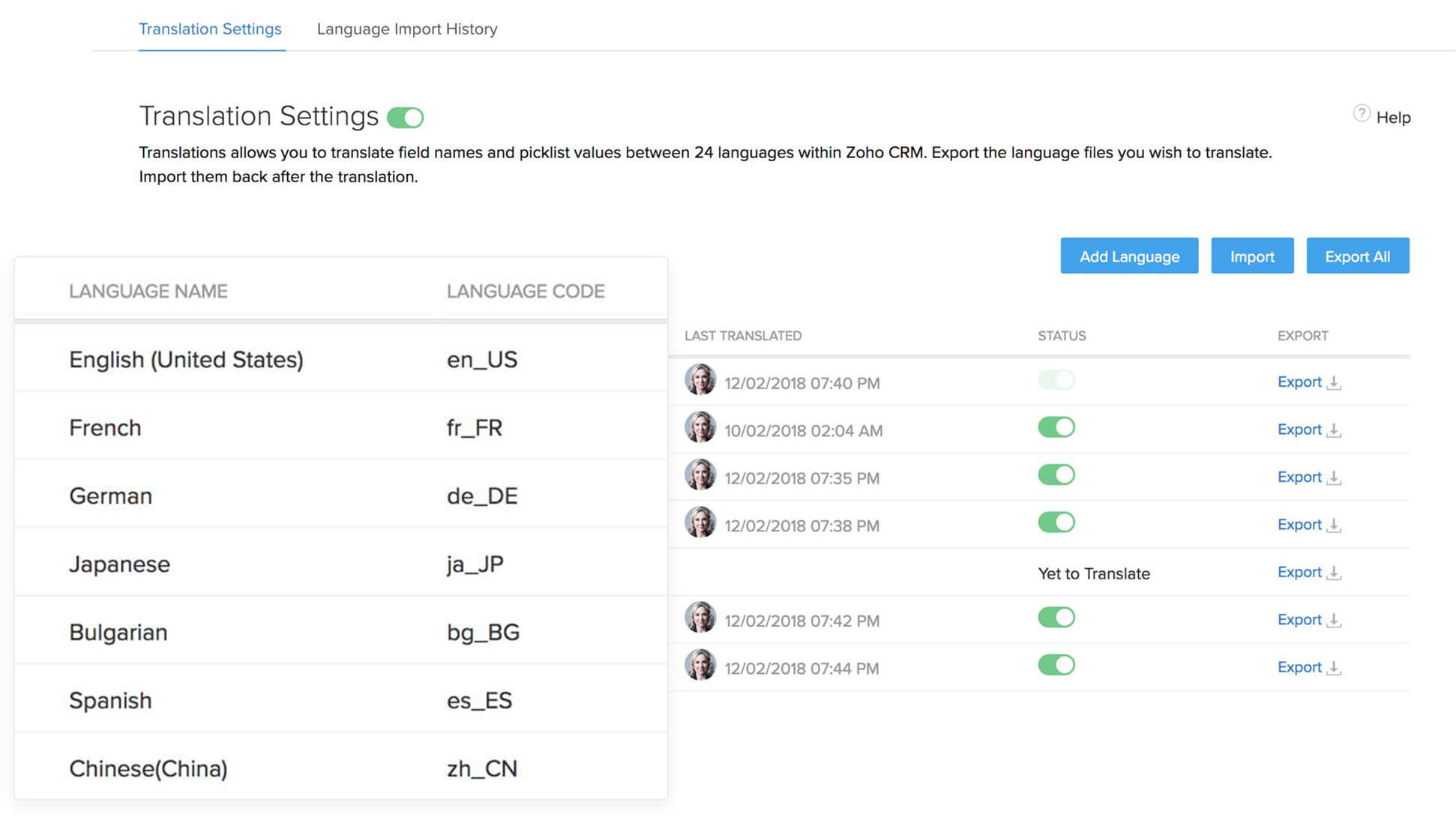The width and height of the screenshot is (1456, 820).
Task: Click the es_ES language code
Action: 479,701
